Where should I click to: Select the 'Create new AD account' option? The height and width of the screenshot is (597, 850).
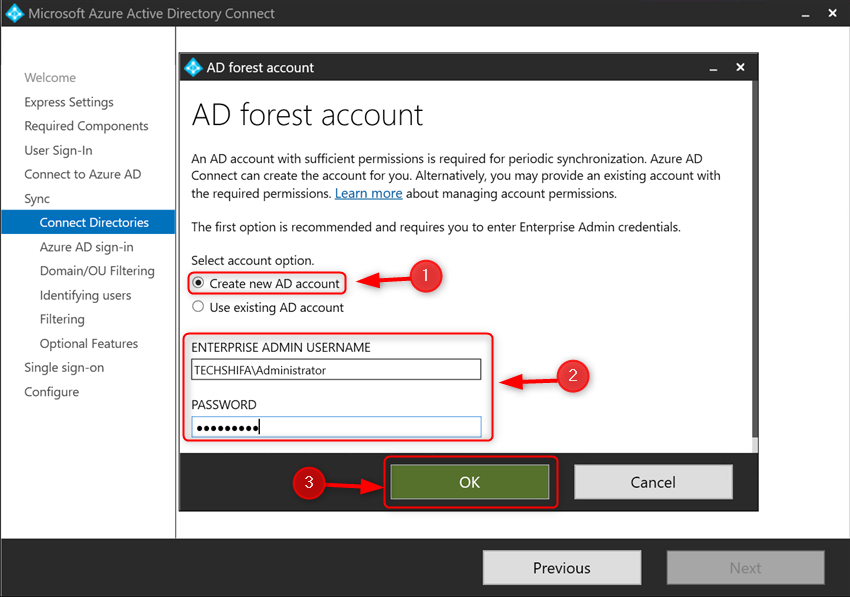coord(197,283)
